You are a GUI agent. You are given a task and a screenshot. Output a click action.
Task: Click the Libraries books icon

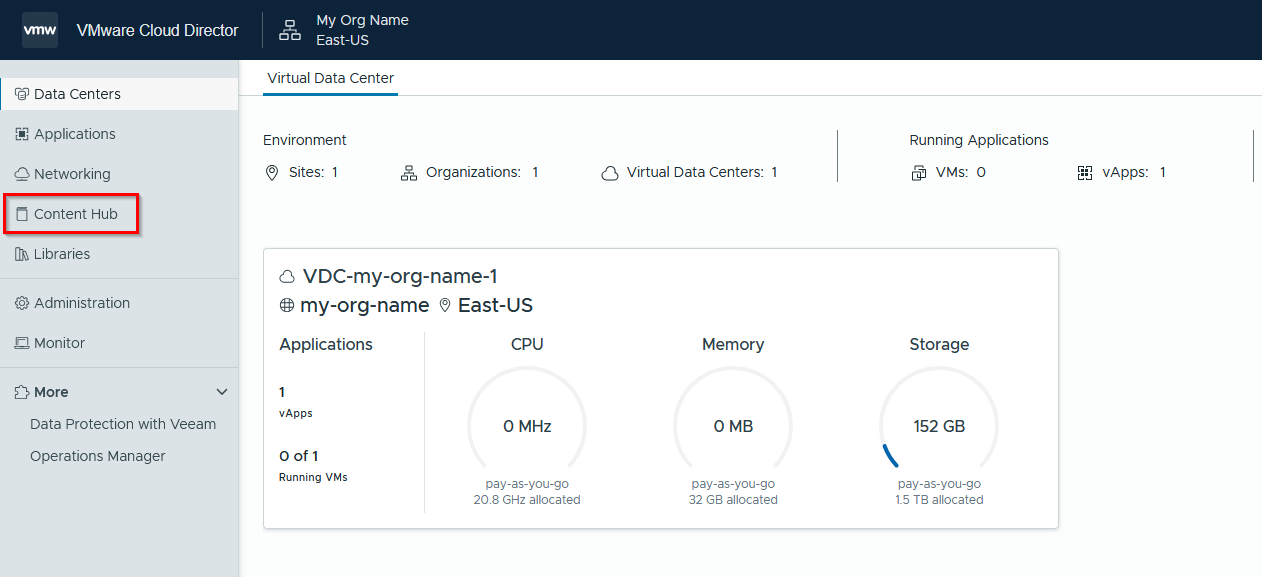click(x=22, y=254)
